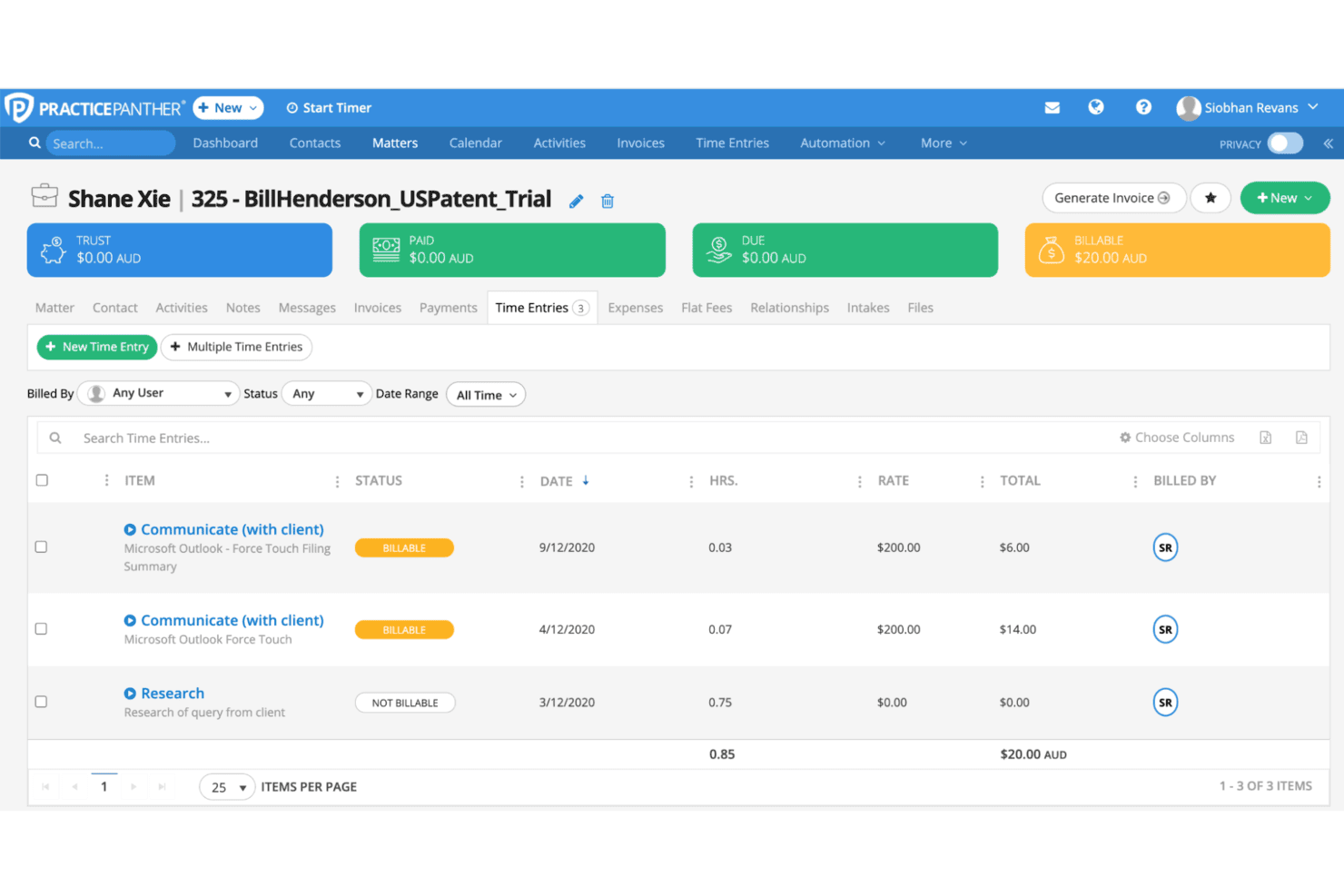Click Multiple Time Entries button
The image size is (1344, 896).
(236, 347)
